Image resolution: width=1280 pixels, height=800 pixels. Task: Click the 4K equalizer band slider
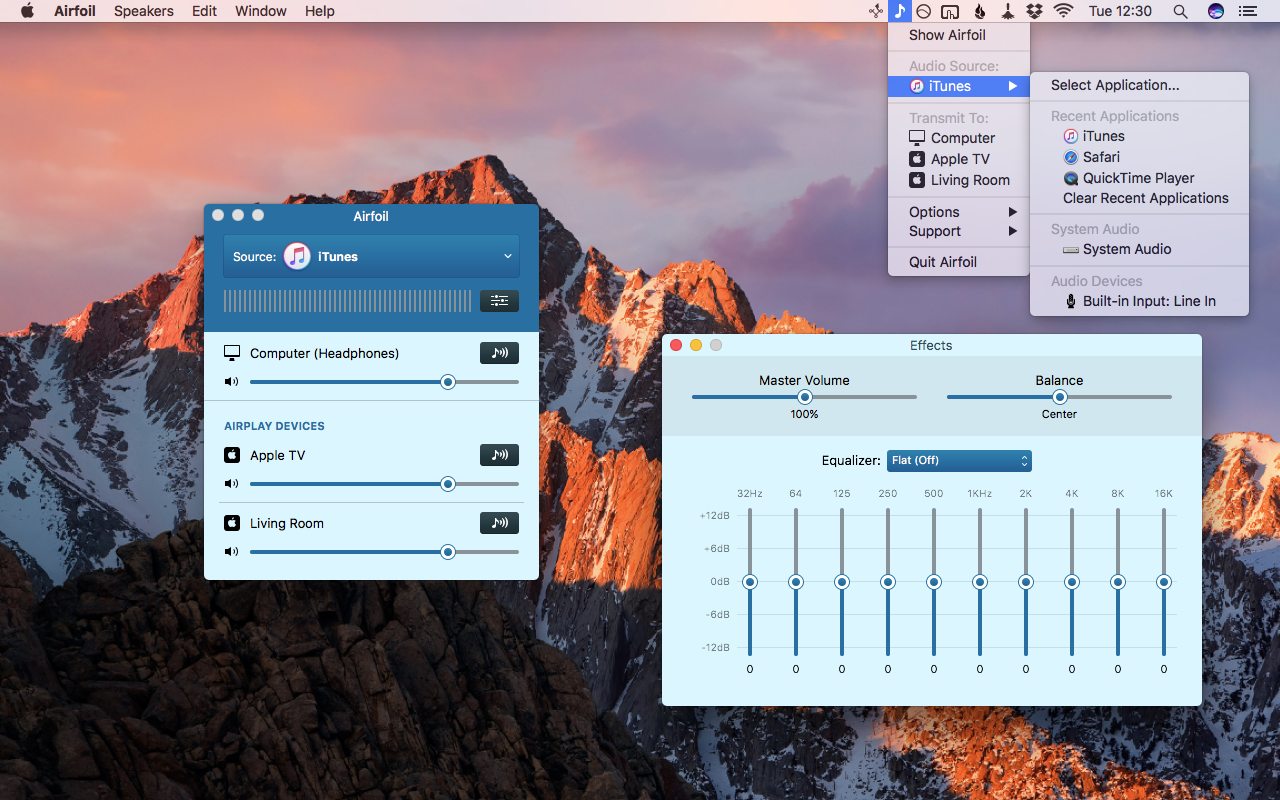tap(1072, 582)
